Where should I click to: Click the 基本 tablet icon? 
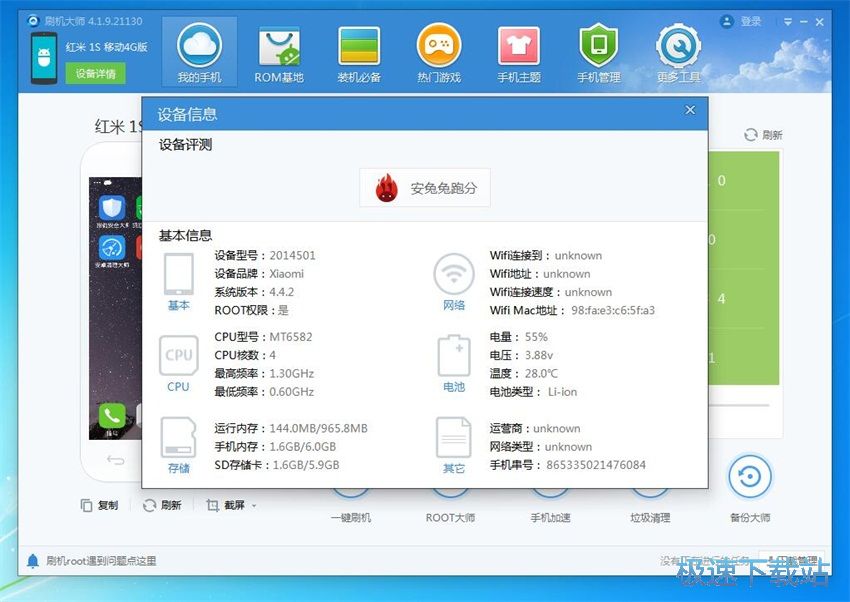click(x=179, y=274)
